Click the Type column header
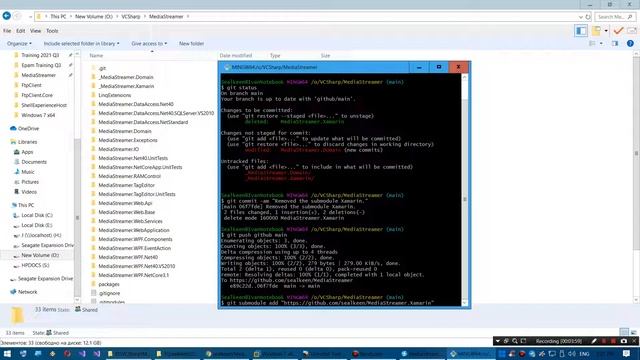The image size is (640, 360). 275,56
